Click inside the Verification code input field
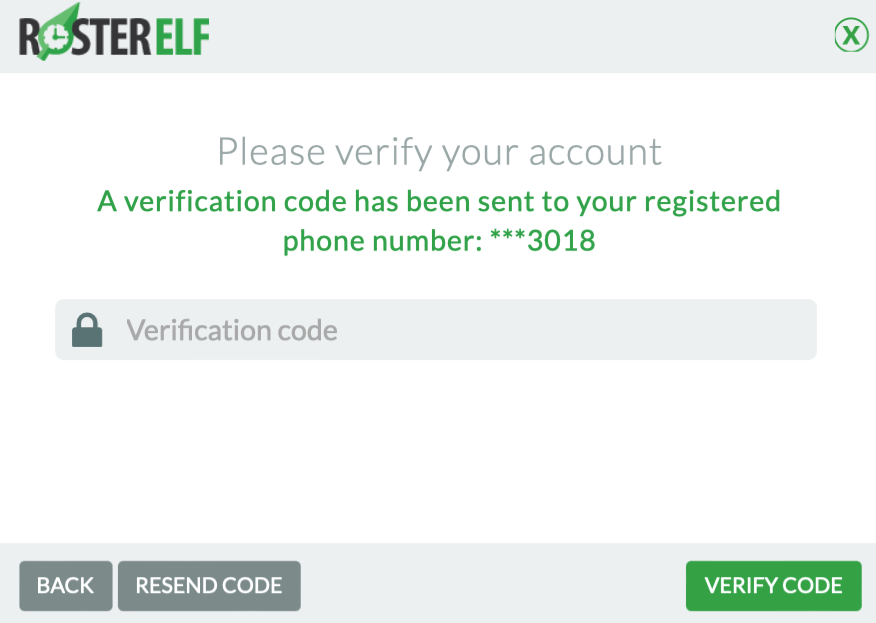This screenshot has height=623, width=876. click(x=435, y=328)
